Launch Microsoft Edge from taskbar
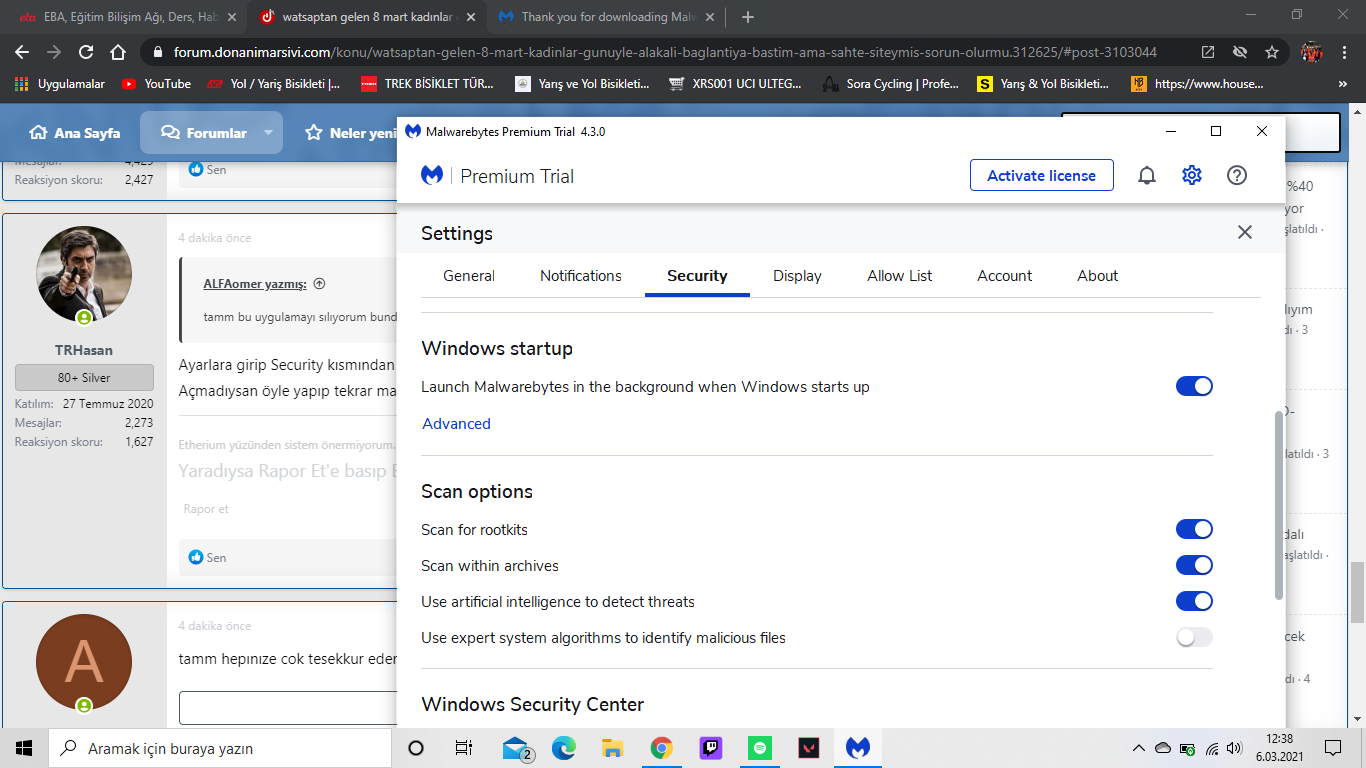Image resolution: width=1366 pixels, height=768 pixels. coord(565,748)
